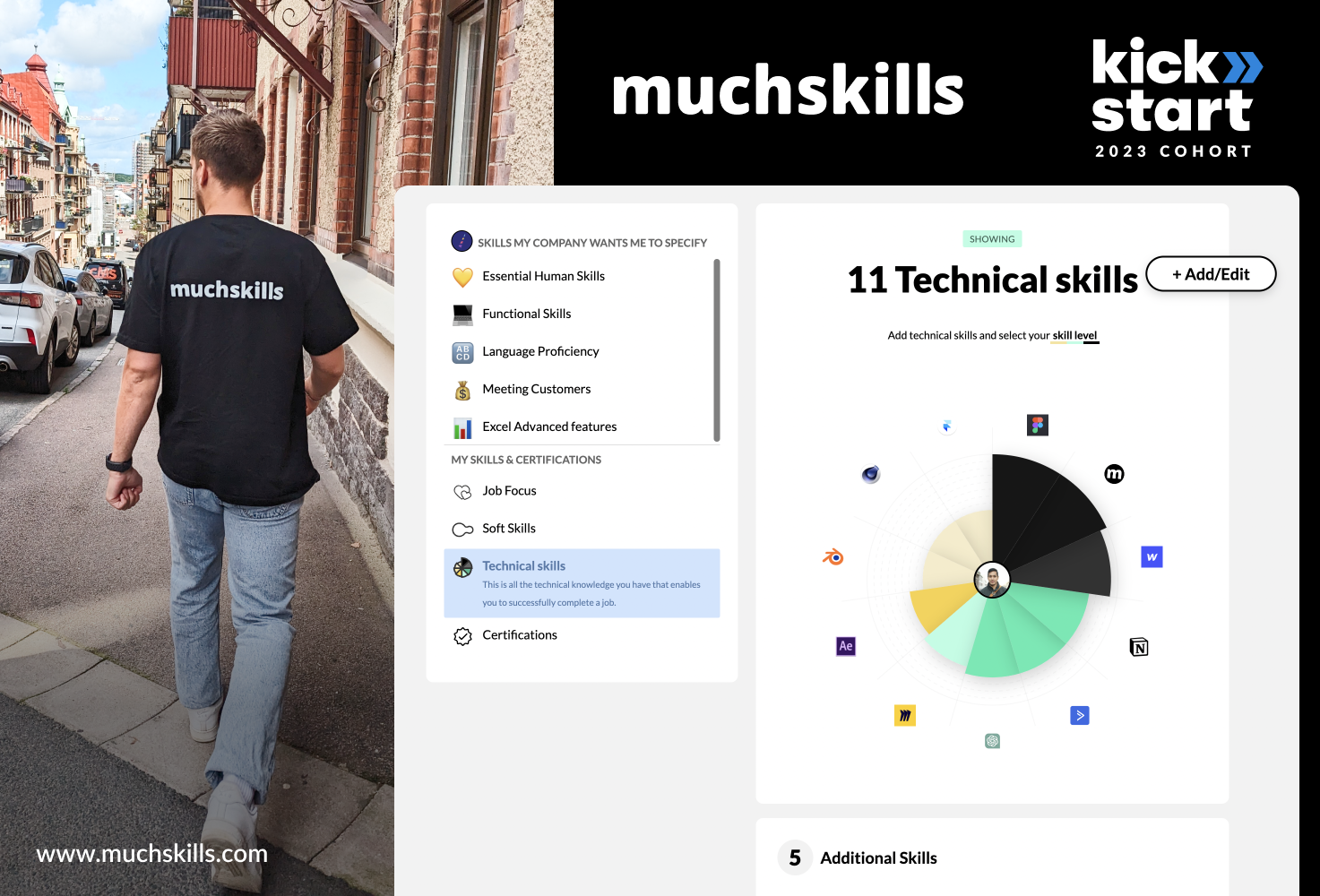Click the blue ActiveCampaign arrow icon
This screenshot has height=896, width=1320.
(1080, 715)
